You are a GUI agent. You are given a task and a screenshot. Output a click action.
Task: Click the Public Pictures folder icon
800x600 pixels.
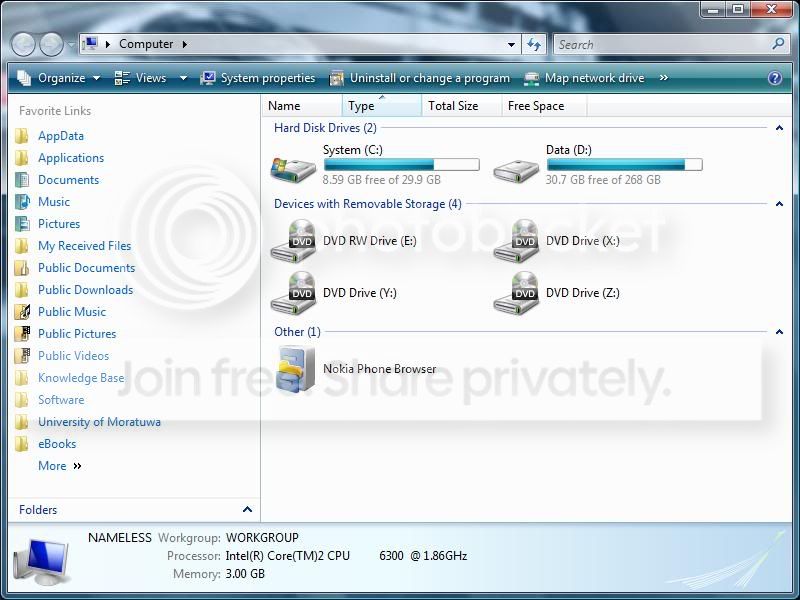(x=21, y=334)
